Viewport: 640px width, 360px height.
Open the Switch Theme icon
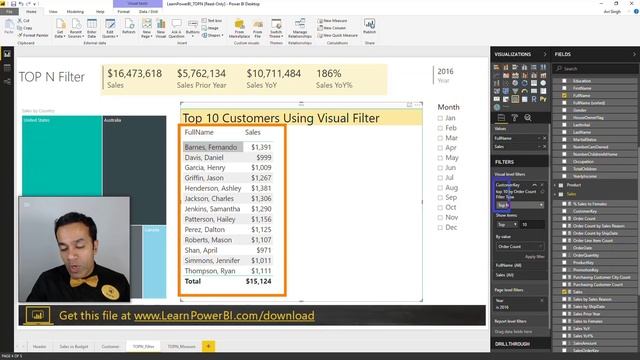[276, 28]
